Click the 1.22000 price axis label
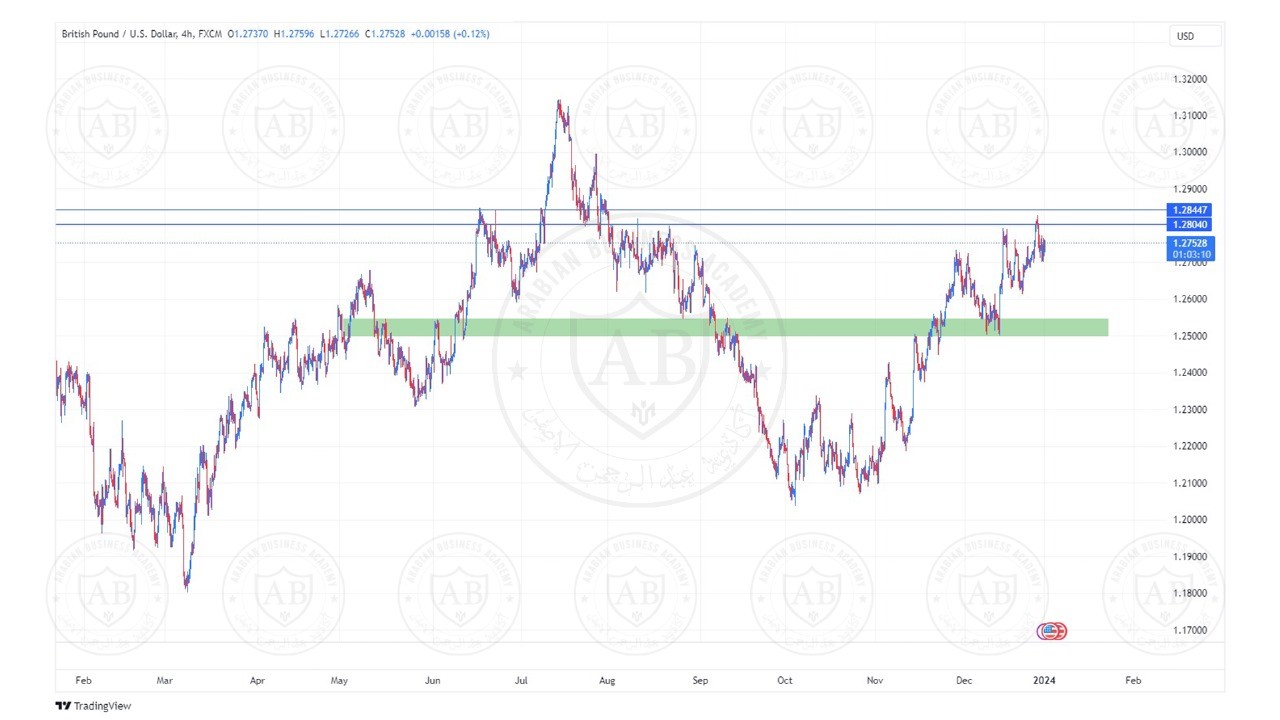This screenshot has width=1280, height=720. 1189,446
